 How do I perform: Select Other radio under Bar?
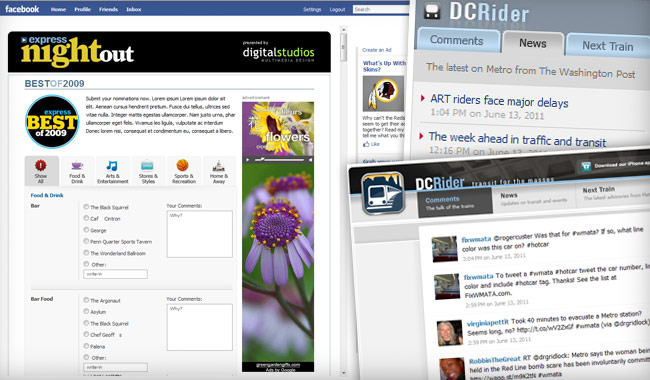pos(86,264)
